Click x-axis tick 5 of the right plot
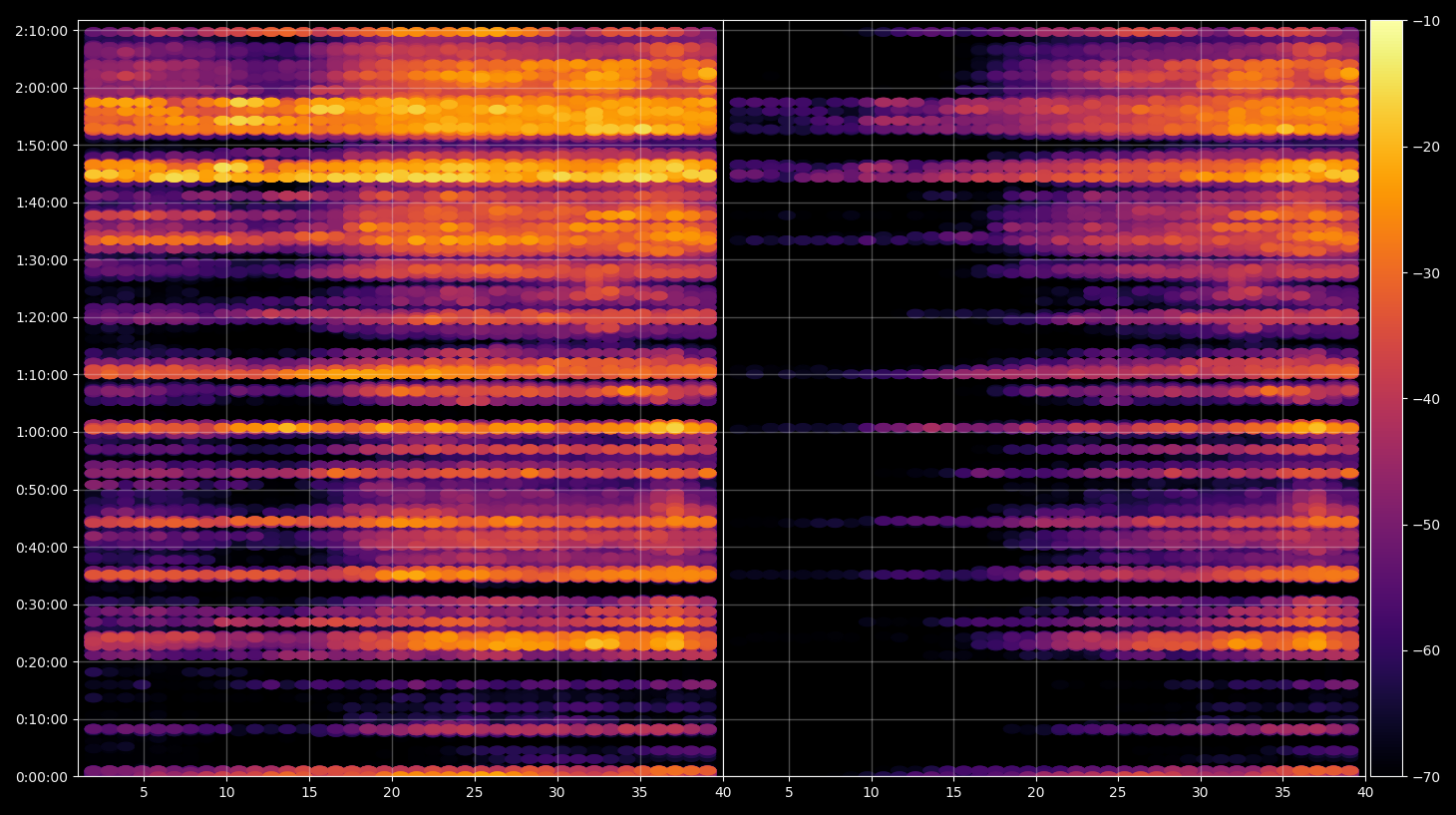This screenshot has height=815, width=1456. pyautogui.click(x=789, y=793)
